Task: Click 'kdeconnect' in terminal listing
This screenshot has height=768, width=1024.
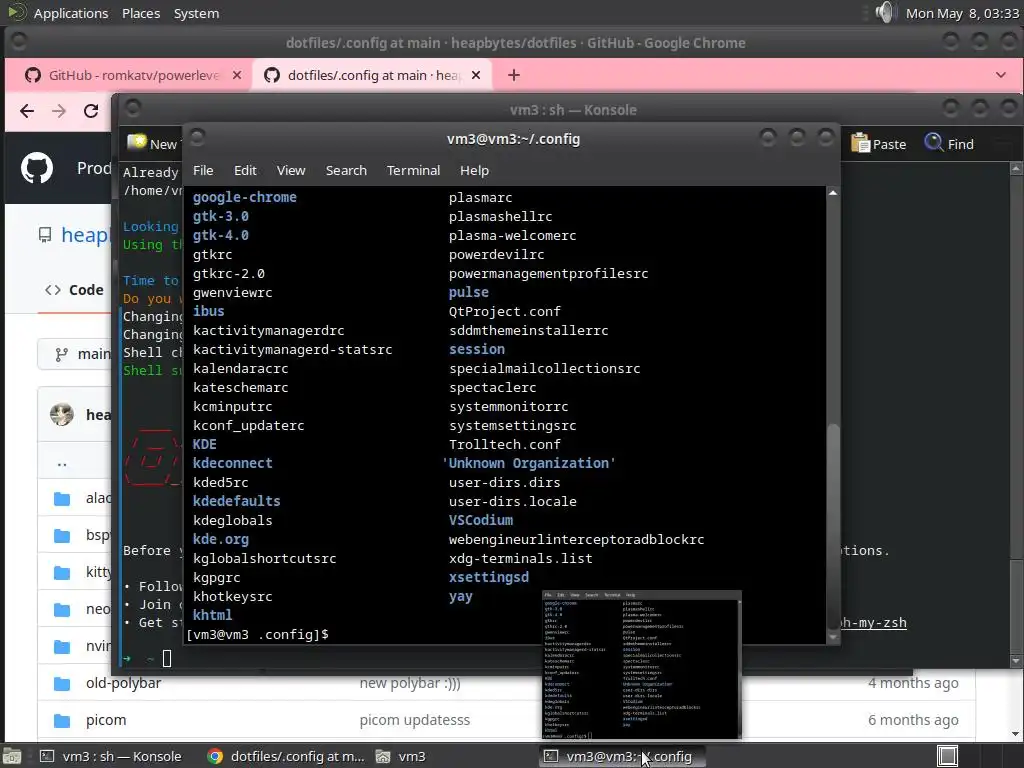Action: click(x=232, y=463)
